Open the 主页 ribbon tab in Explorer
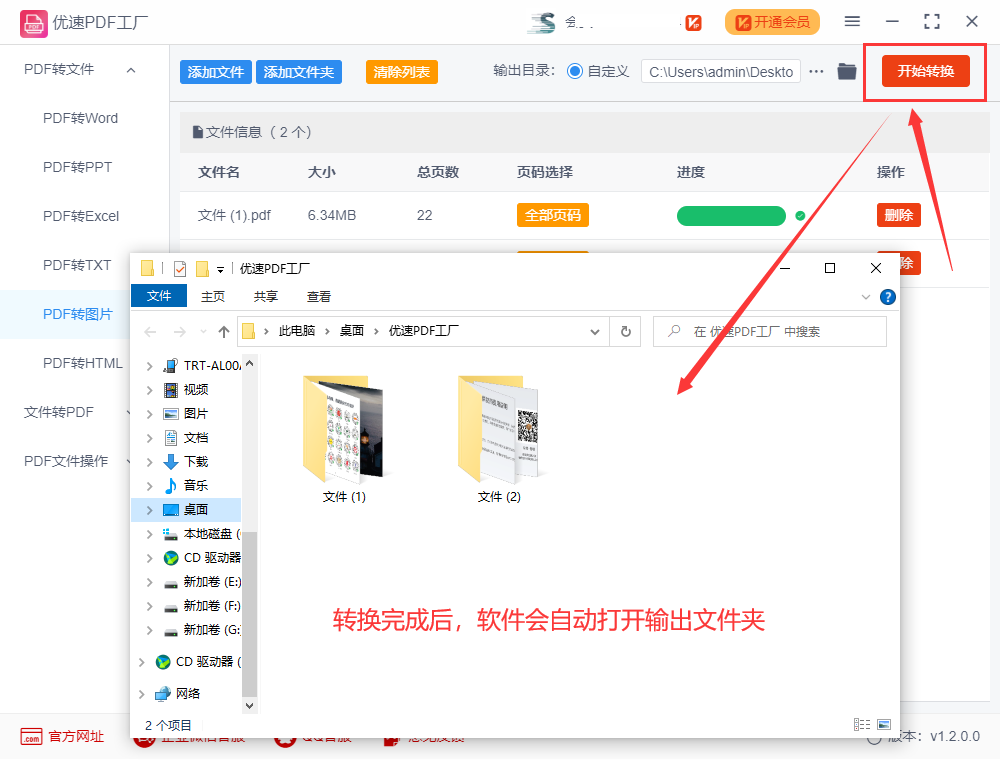Image resolution: width=1000 pixels, height=760 pixels. click(213, 296)
